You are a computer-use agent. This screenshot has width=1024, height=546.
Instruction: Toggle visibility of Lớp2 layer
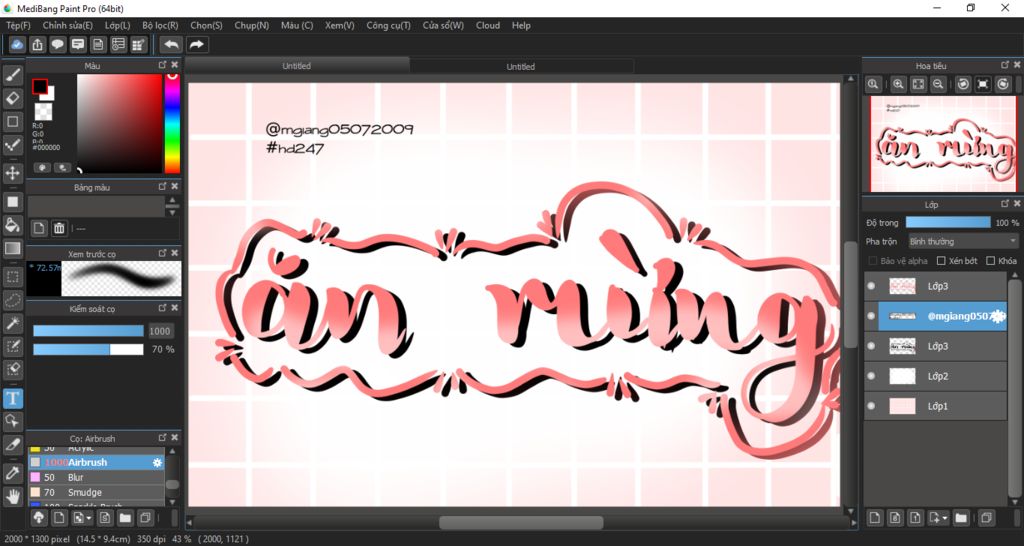[871, 376]
